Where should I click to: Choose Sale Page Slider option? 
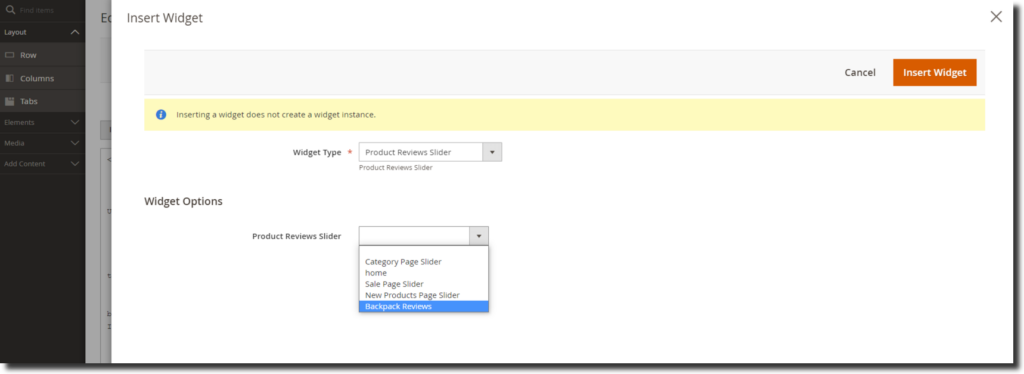pyautogui.click(x=424, y=284)
